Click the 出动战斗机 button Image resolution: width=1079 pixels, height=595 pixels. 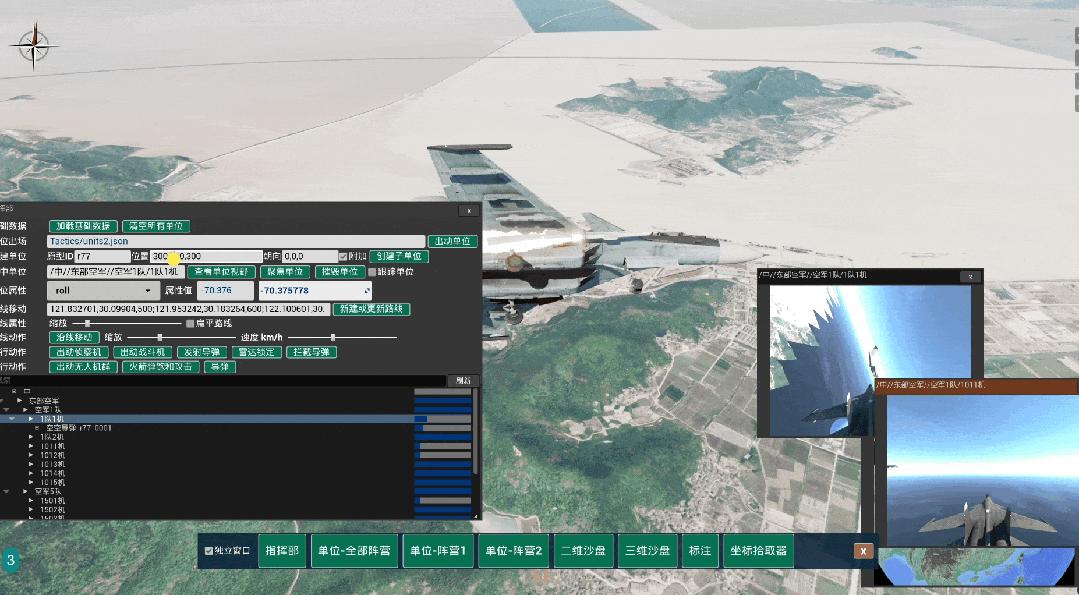point(142,351)
